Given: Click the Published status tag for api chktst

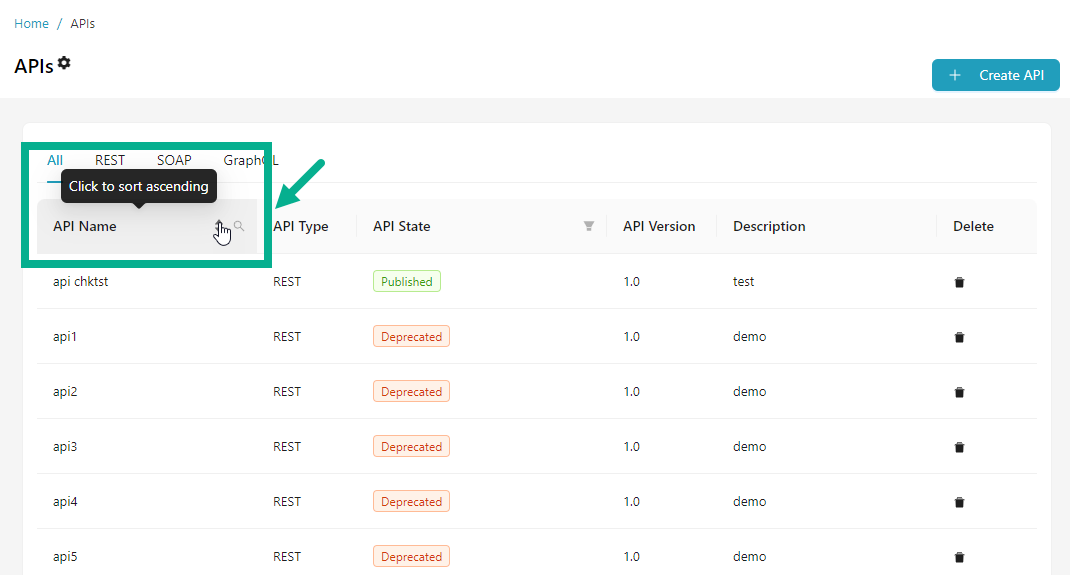Looking at the screenshot, I should point(406,282).
